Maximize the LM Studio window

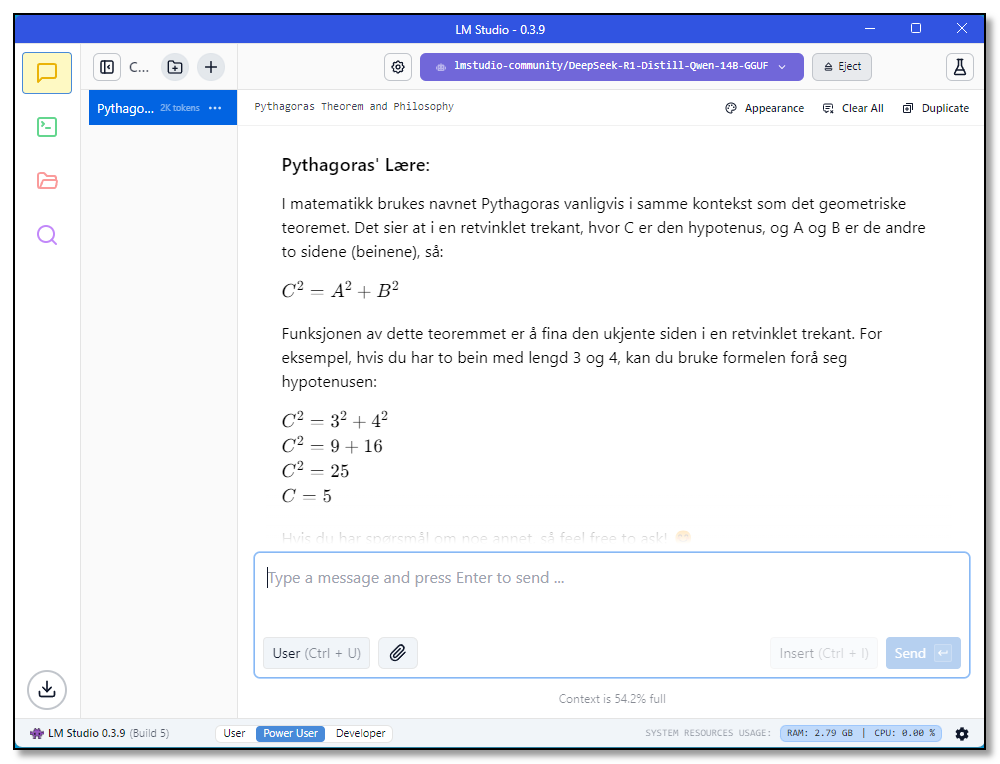916,29
